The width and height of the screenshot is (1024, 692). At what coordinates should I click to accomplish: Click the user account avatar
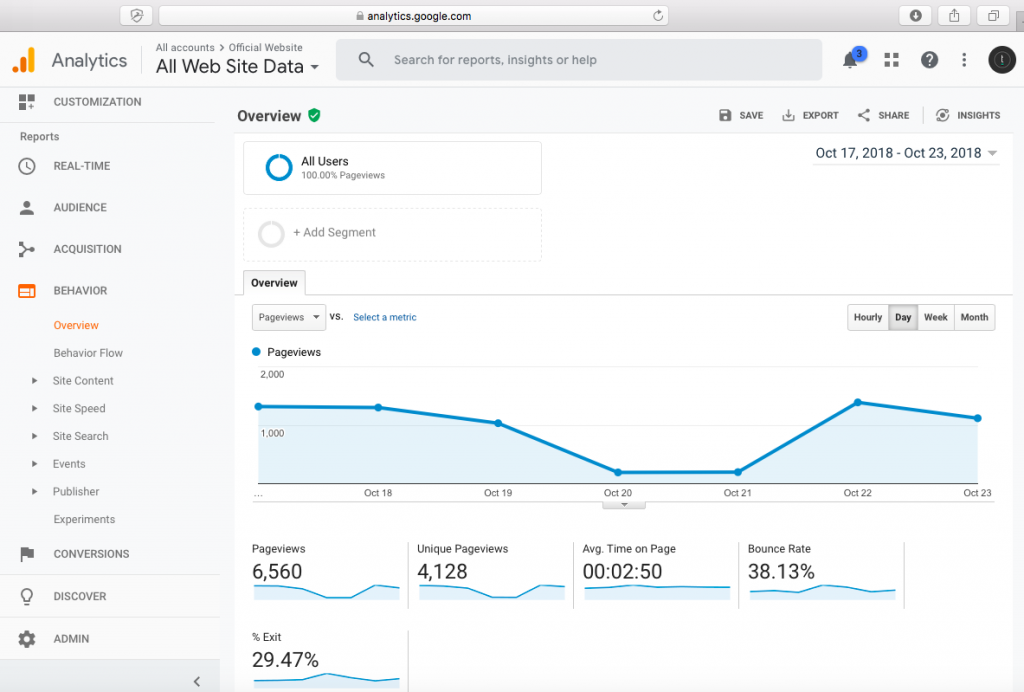[x=1001, y=60]
